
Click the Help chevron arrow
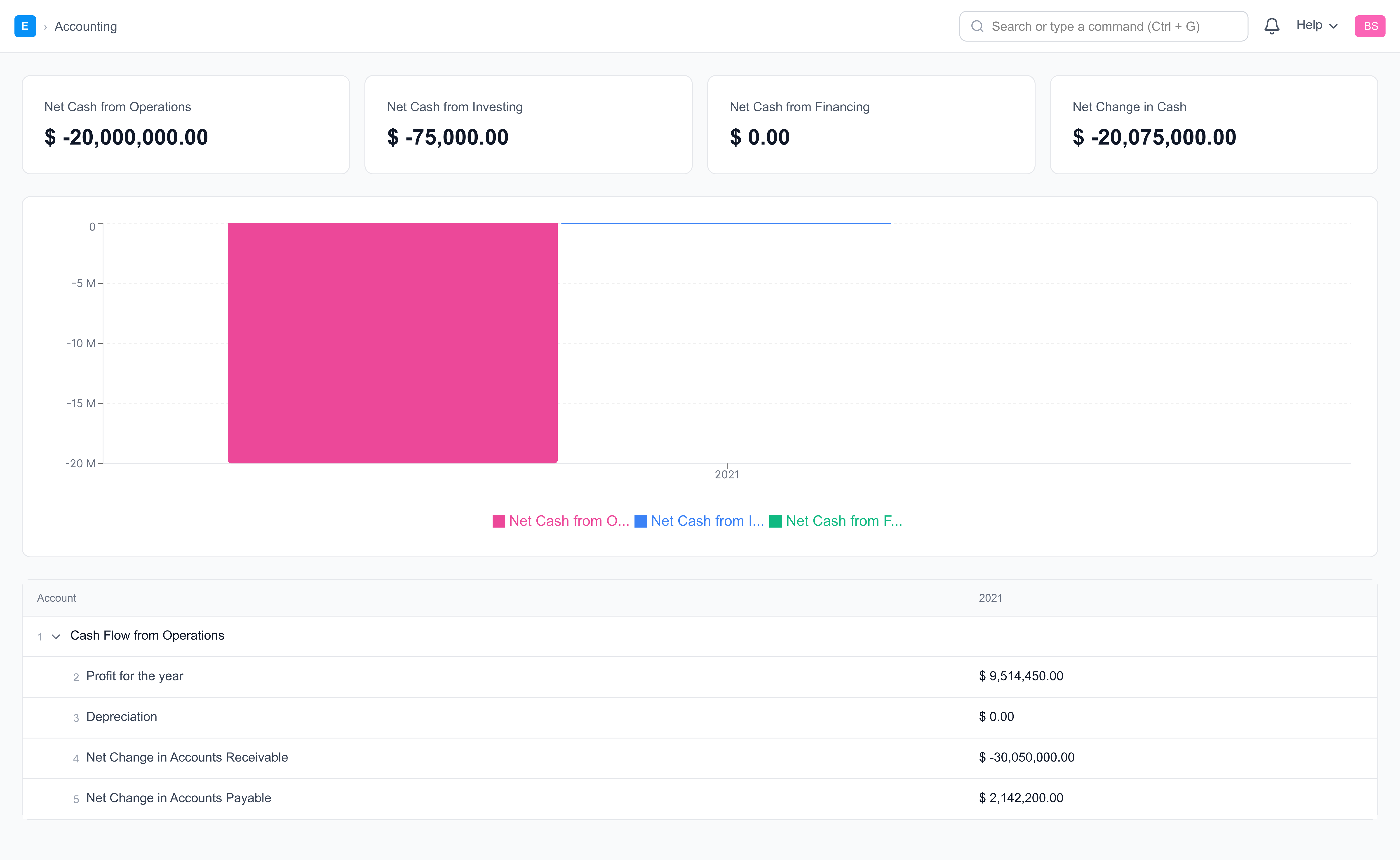pos(1333,26)
